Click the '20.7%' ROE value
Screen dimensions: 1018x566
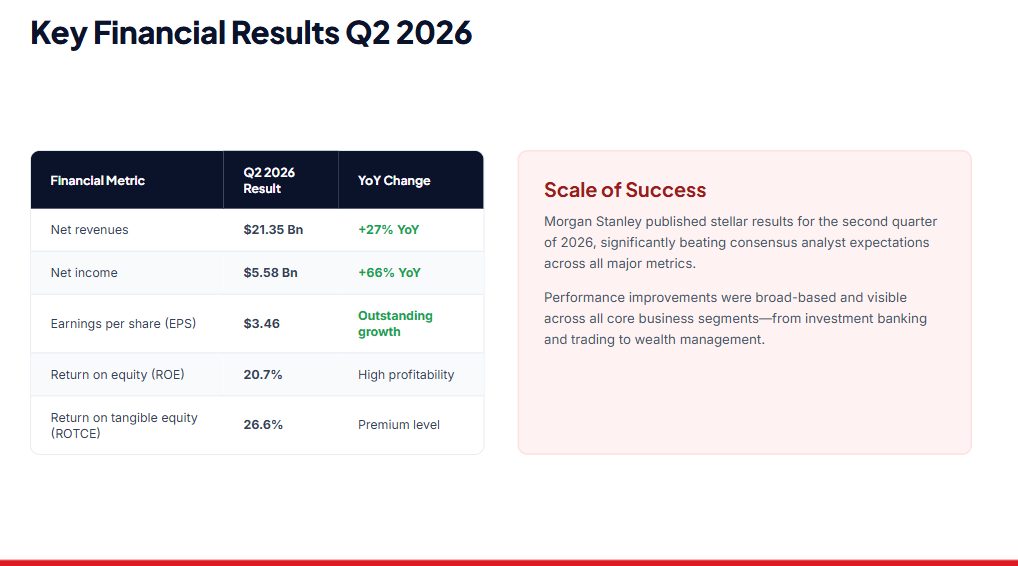pos(263,375)
